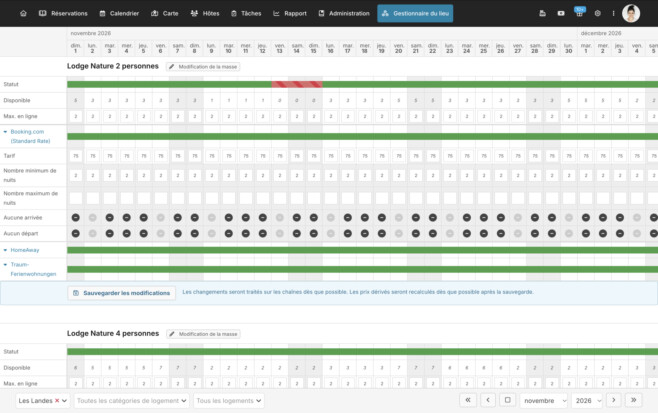Image resolution: width=658 pixels, height=413 pixels.
Task: Open the Hôtes menu
Action: tap(205, 13)
